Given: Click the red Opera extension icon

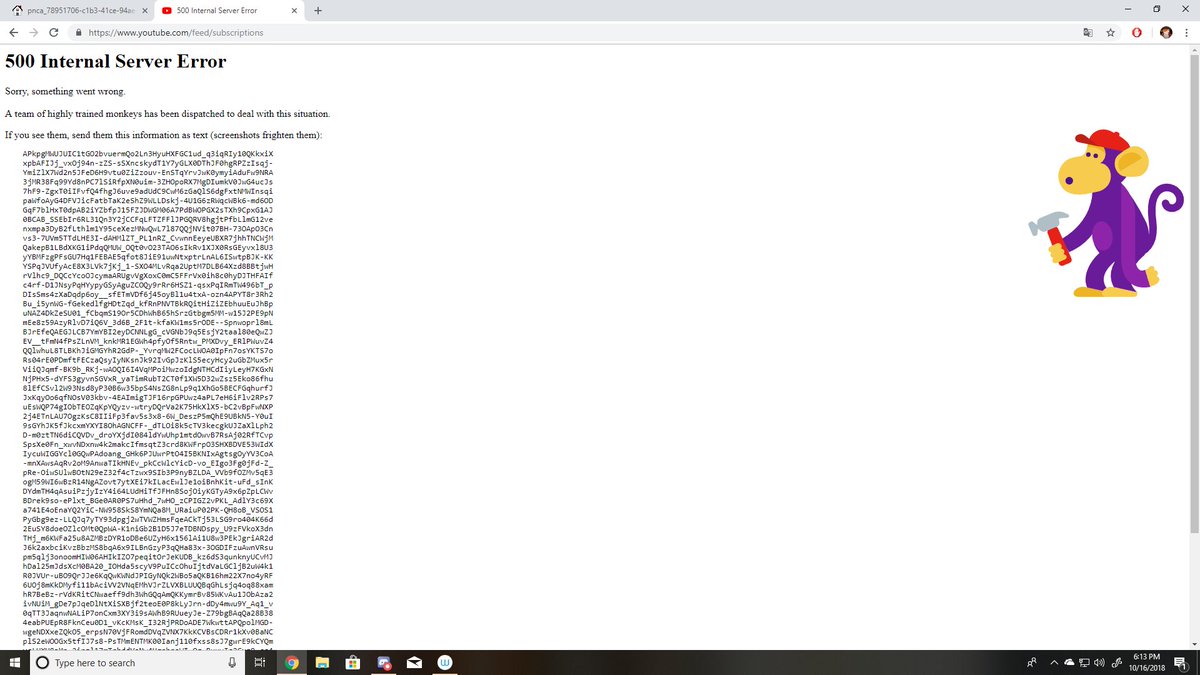Looking at the screenshot, I should [x=1137, y=32].
